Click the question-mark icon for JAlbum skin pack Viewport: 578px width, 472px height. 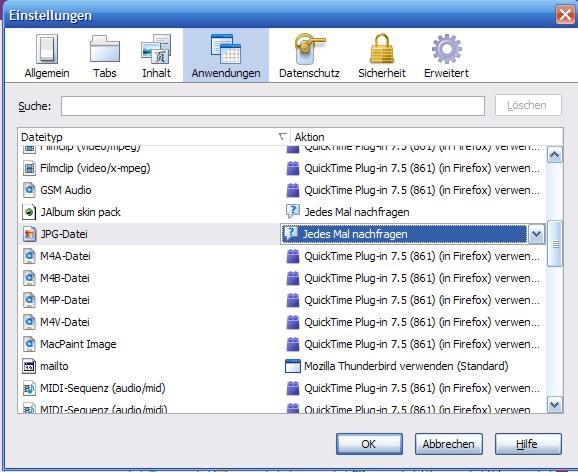(x=293, y=212)
